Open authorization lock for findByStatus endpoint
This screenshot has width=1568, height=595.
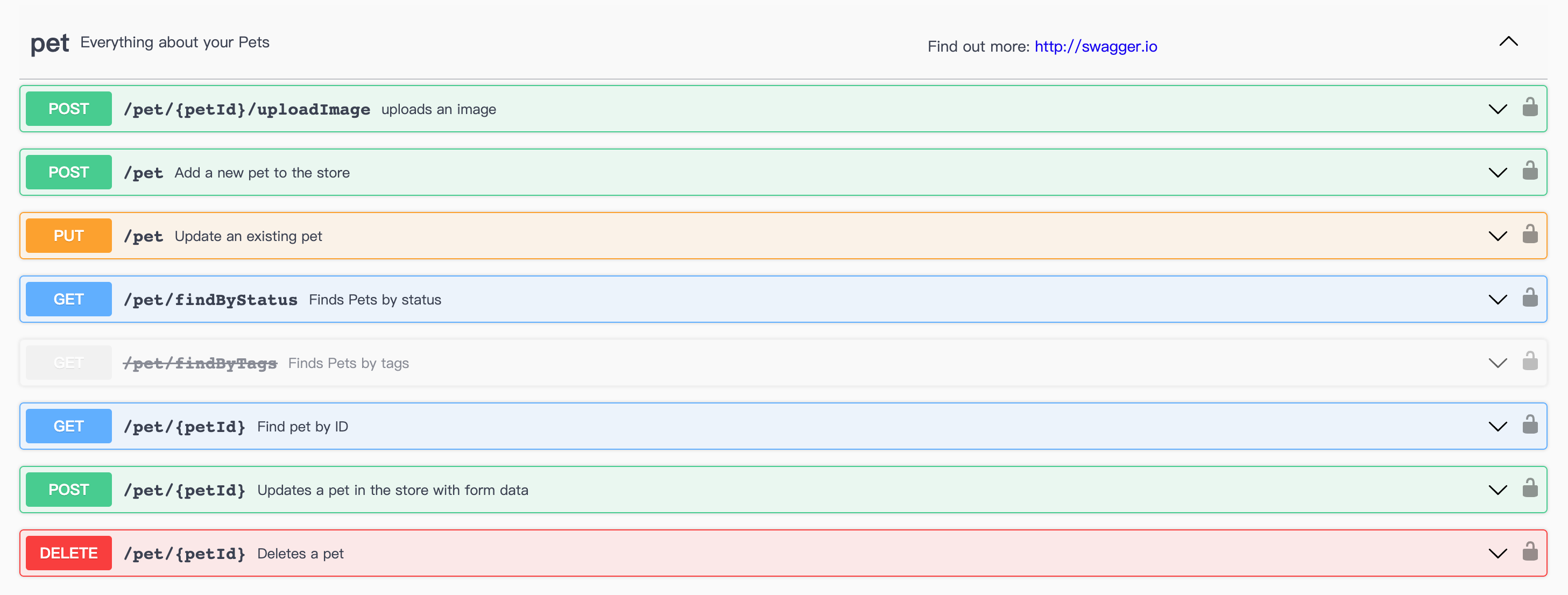(x=1530, y=298)
